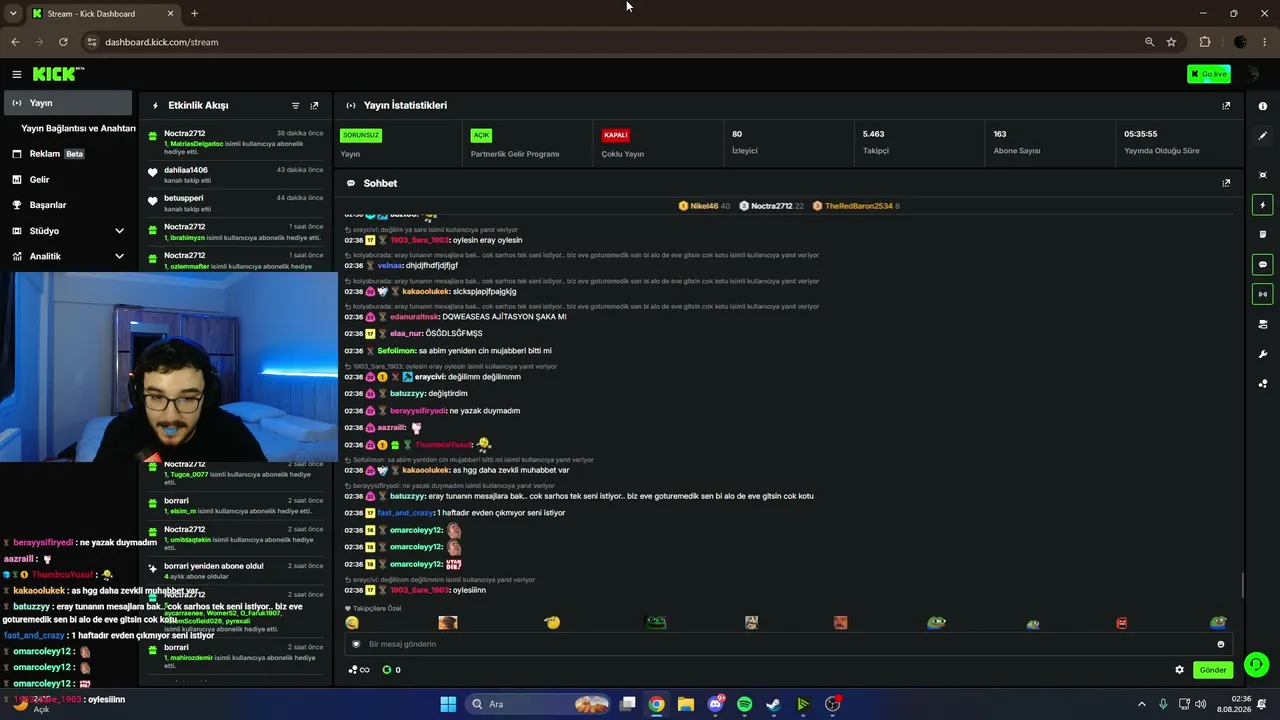
Task: Open the Windows Start menu
Action: coord(448,704)
